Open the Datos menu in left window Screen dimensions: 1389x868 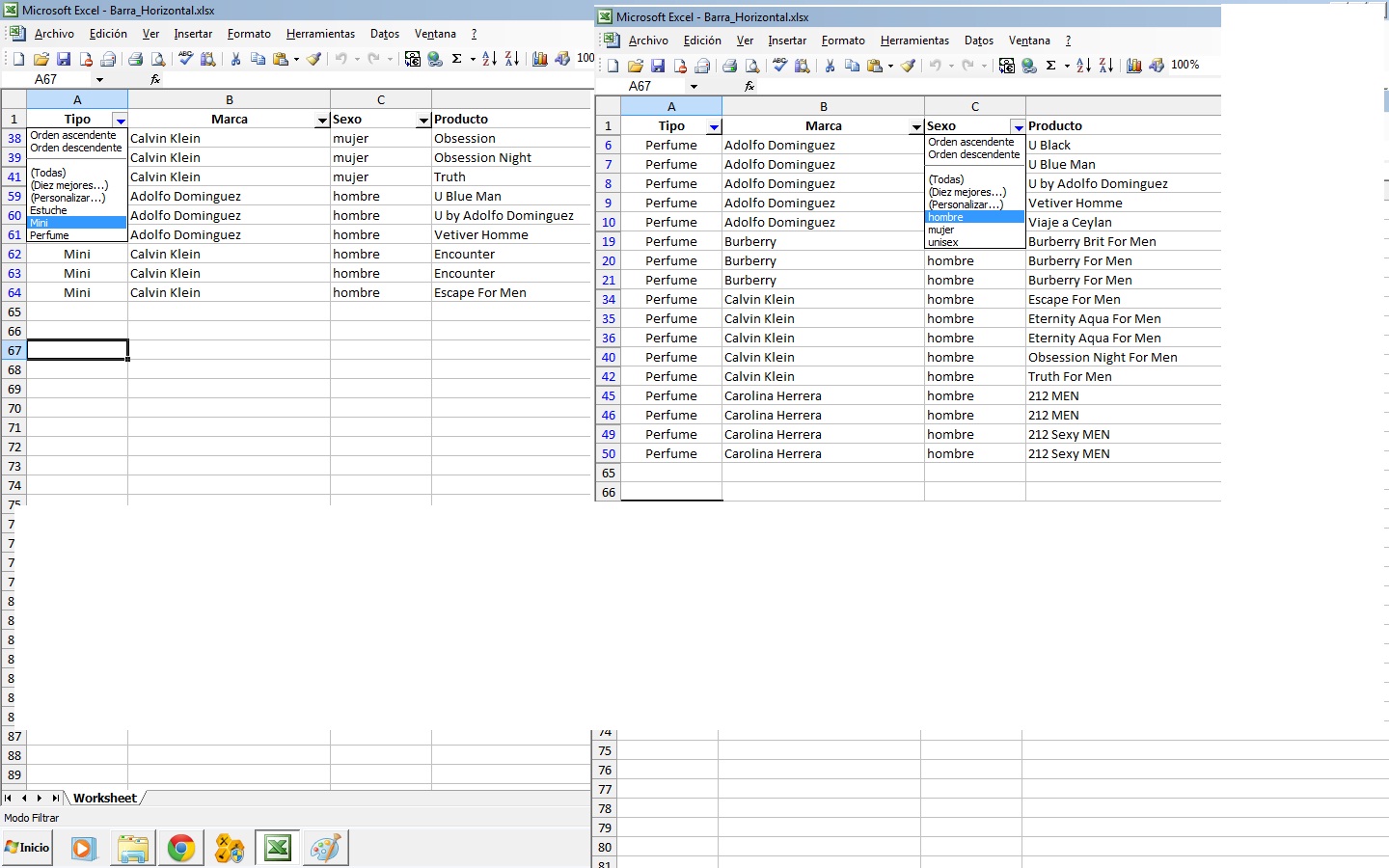[x=384, y=34]
